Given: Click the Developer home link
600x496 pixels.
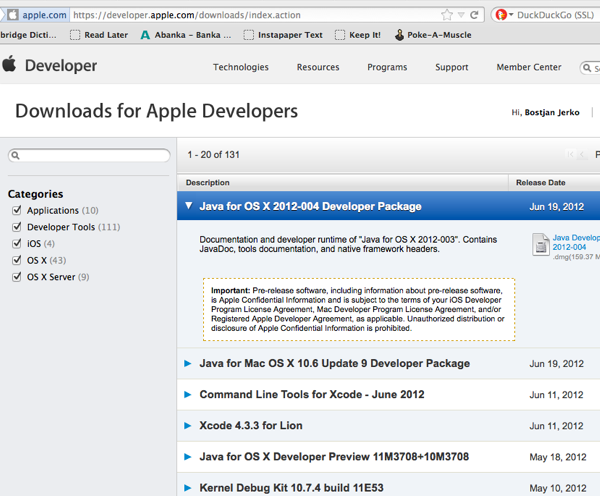Looking at the screenshot, I should coord(61,65).
